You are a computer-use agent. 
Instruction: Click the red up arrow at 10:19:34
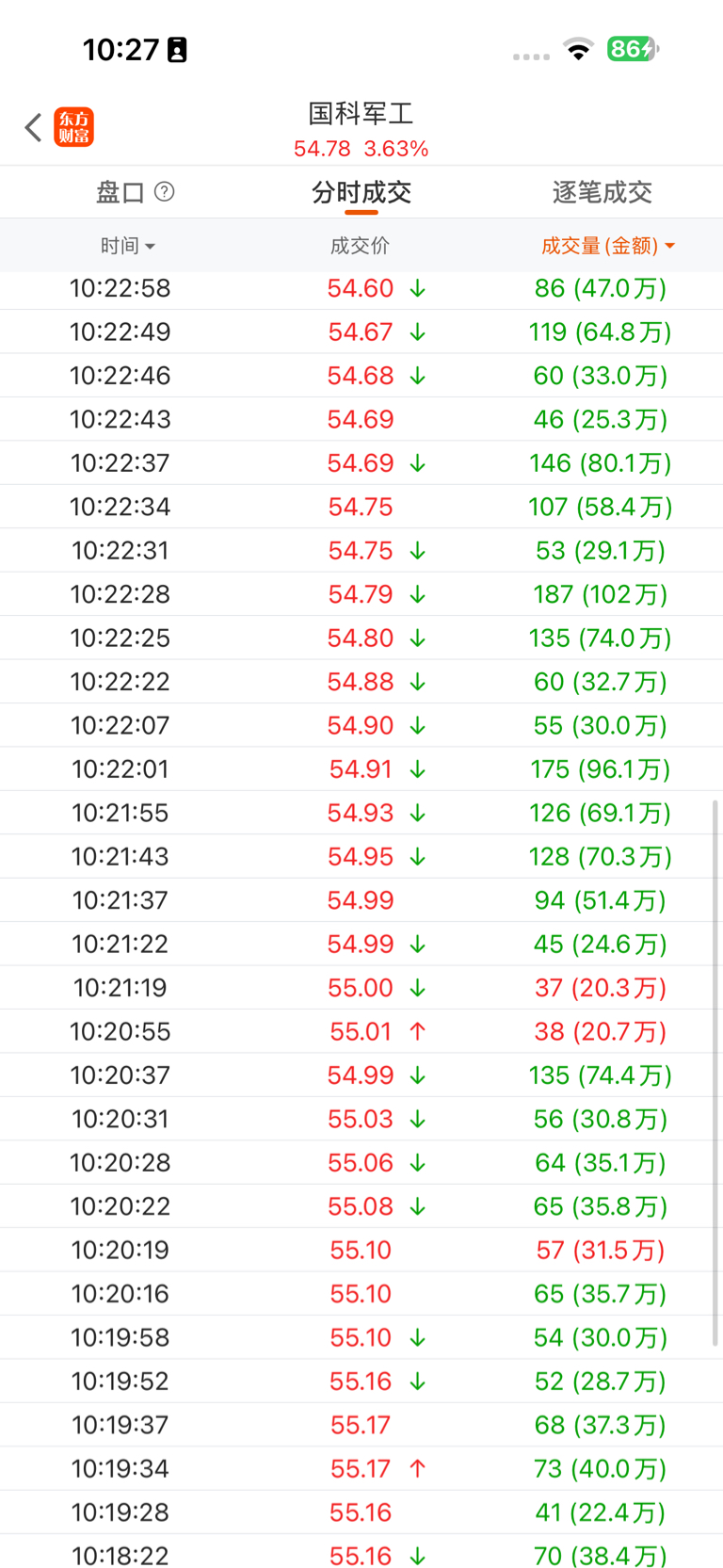[x=418, y=1468]
